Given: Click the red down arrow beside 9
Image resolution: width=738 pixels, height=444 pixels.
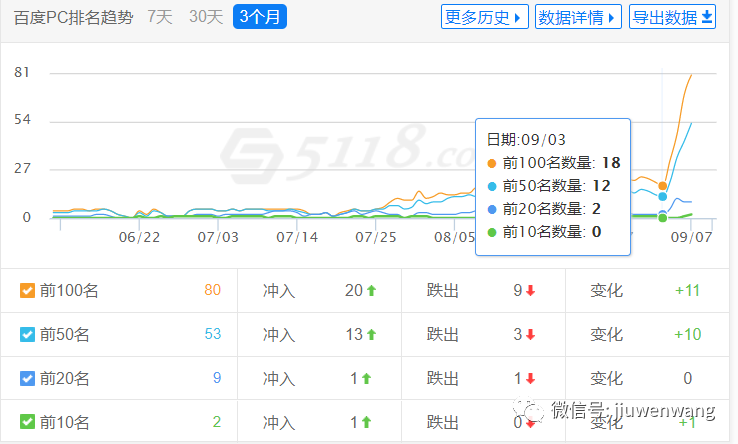Looking at the screenshot, I should click(x=530, y=291).
